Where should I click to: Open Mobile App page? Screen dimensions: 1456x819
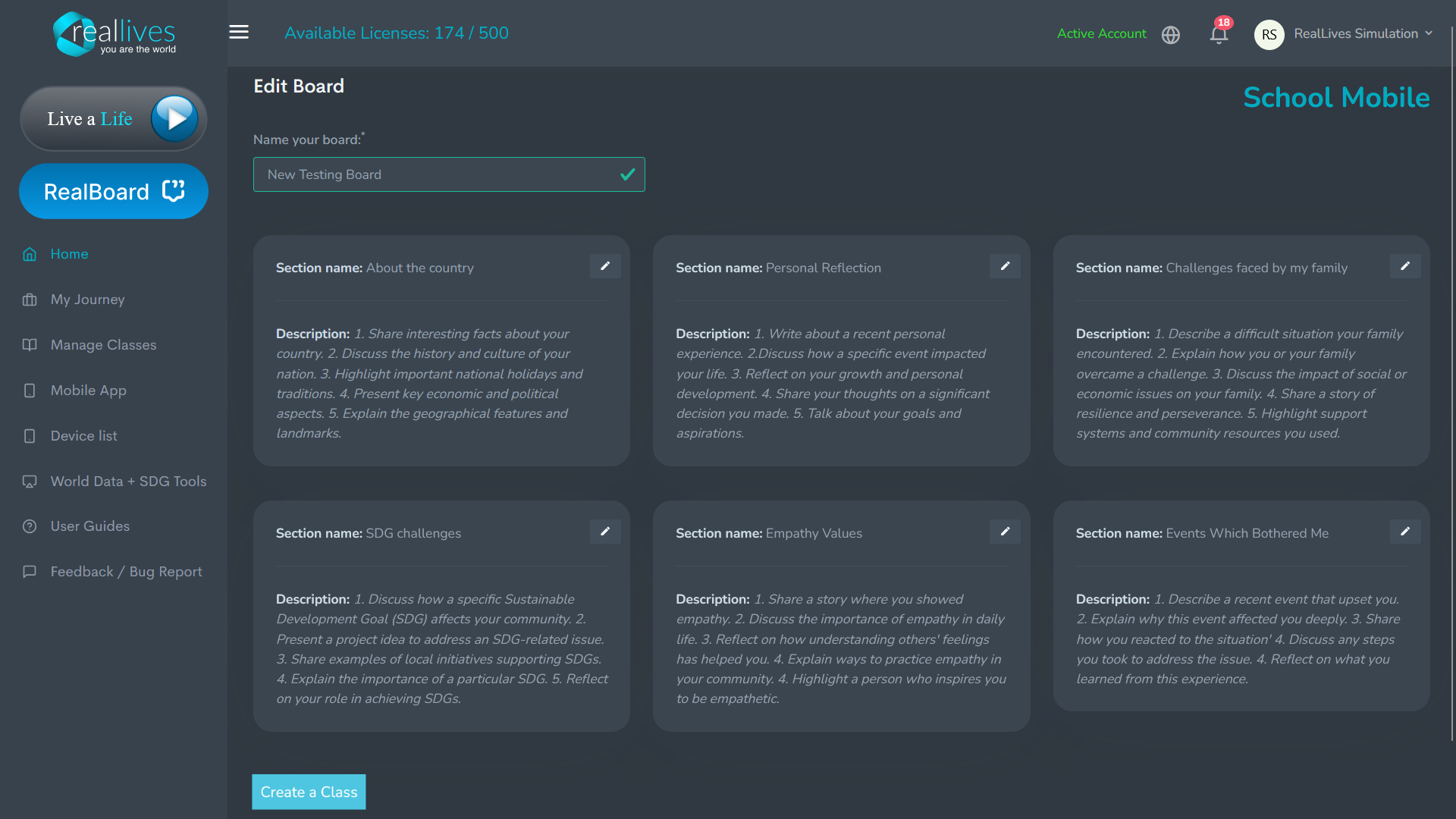coord(88,391)
